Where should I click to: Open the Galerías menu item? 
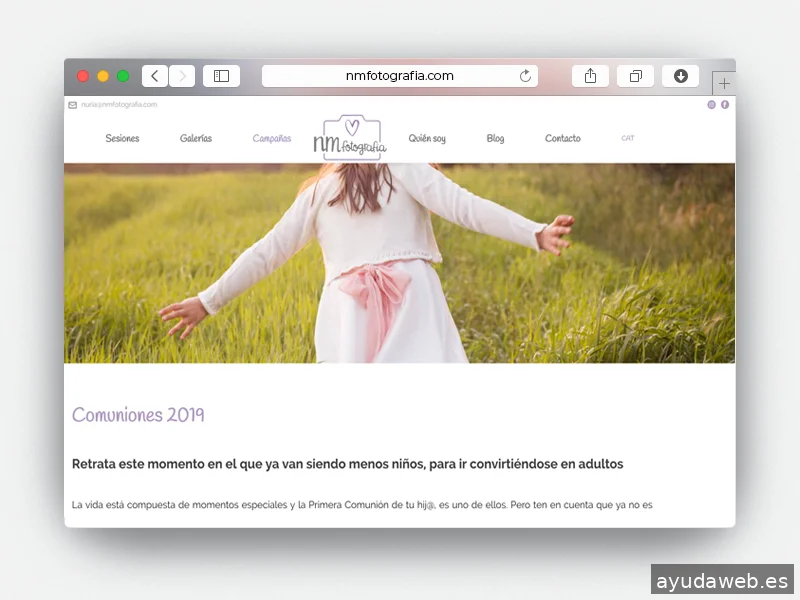(x=194, y=138)
